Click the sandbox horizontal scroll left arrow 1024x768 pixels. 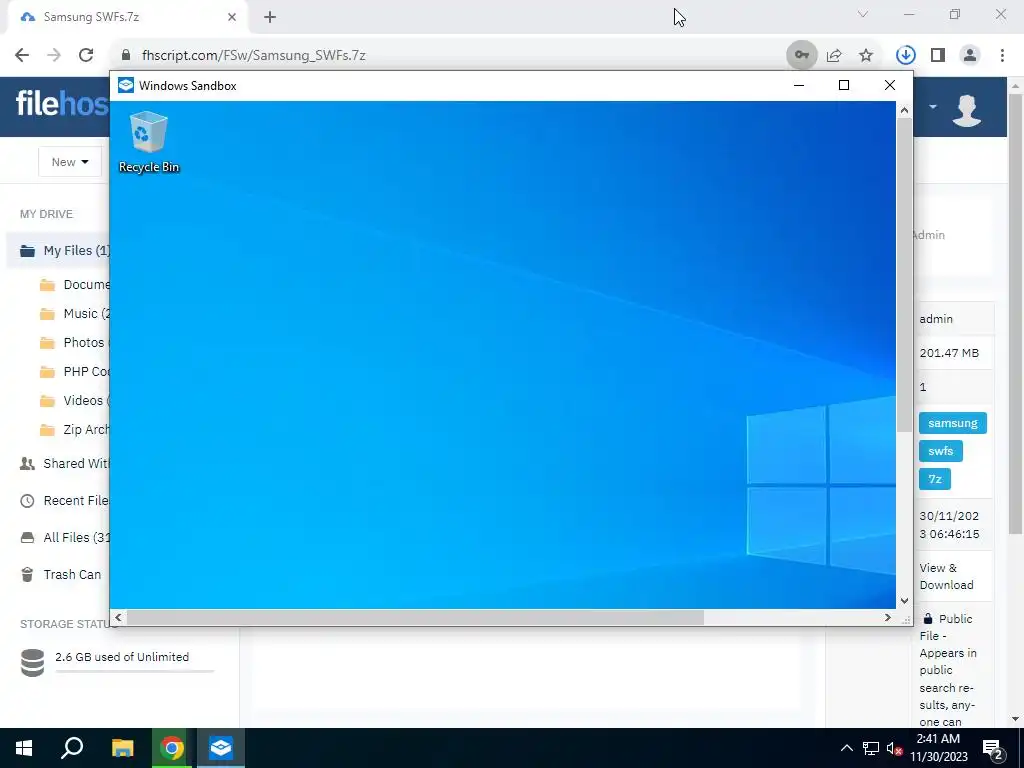pyautogui.click(x=118, y=617)
